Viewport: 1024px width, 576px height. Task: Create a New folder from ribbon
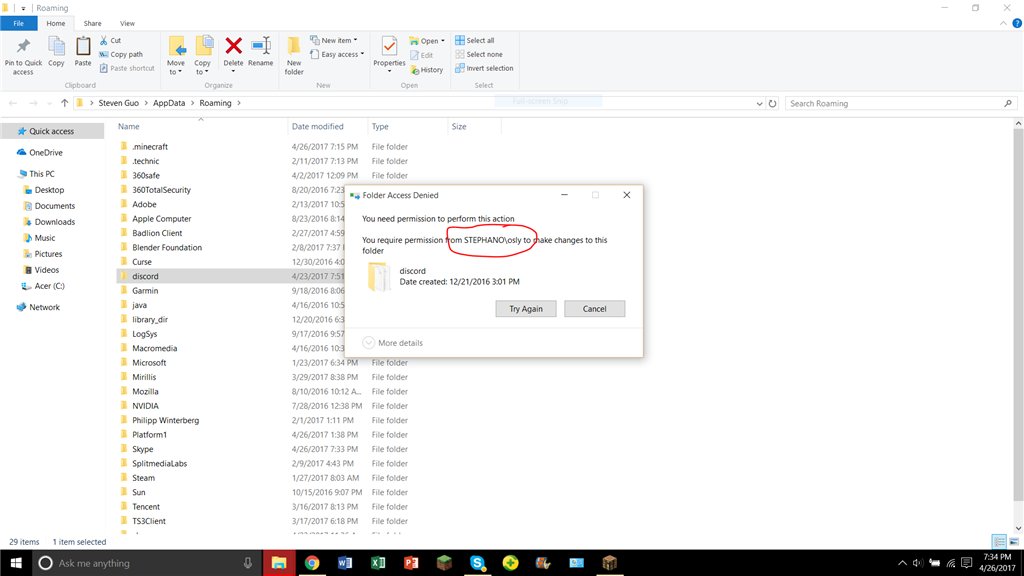[294, 56]
